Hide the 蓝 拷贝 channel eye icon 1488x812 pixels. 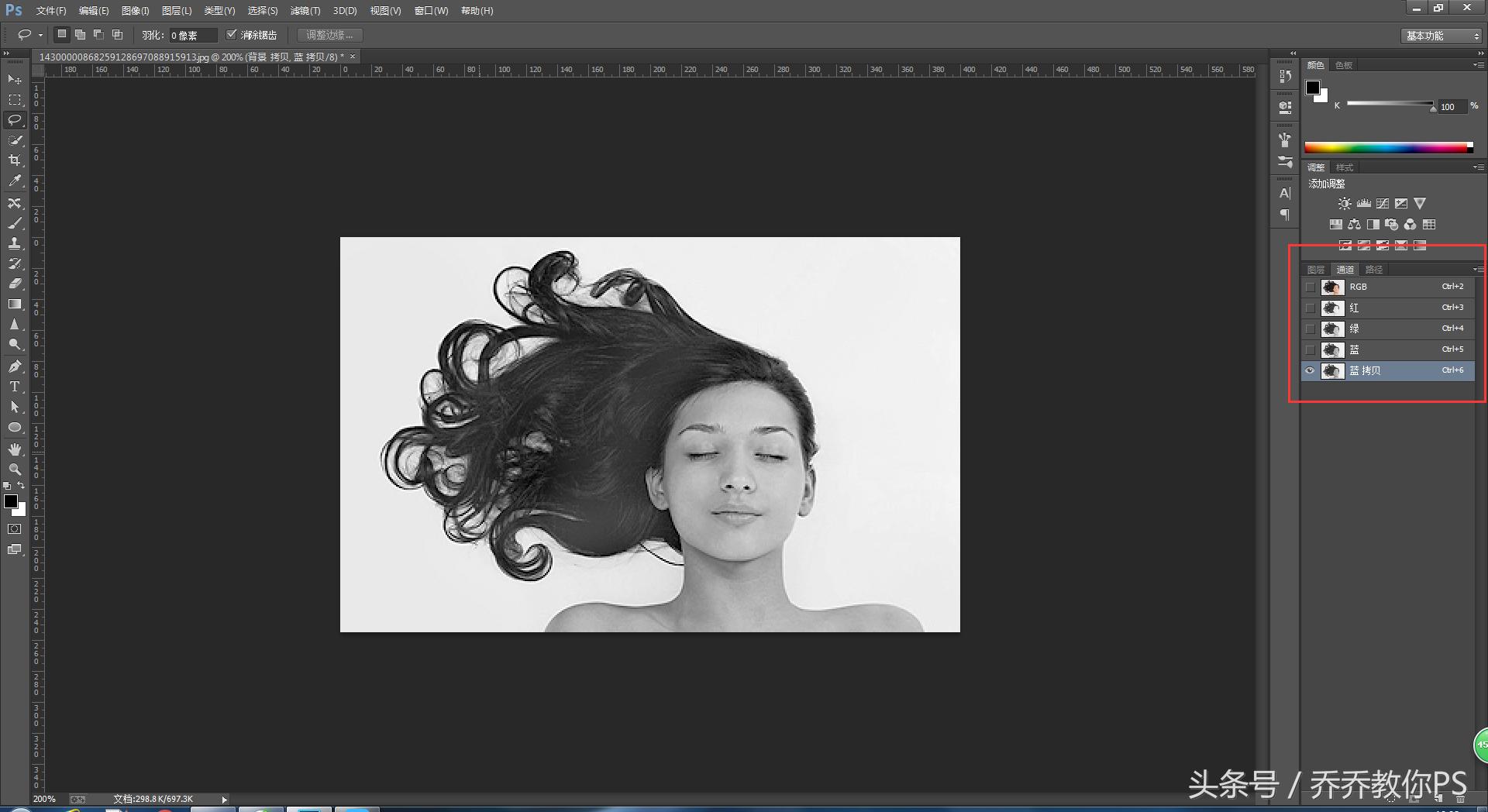pos(1310,371)
